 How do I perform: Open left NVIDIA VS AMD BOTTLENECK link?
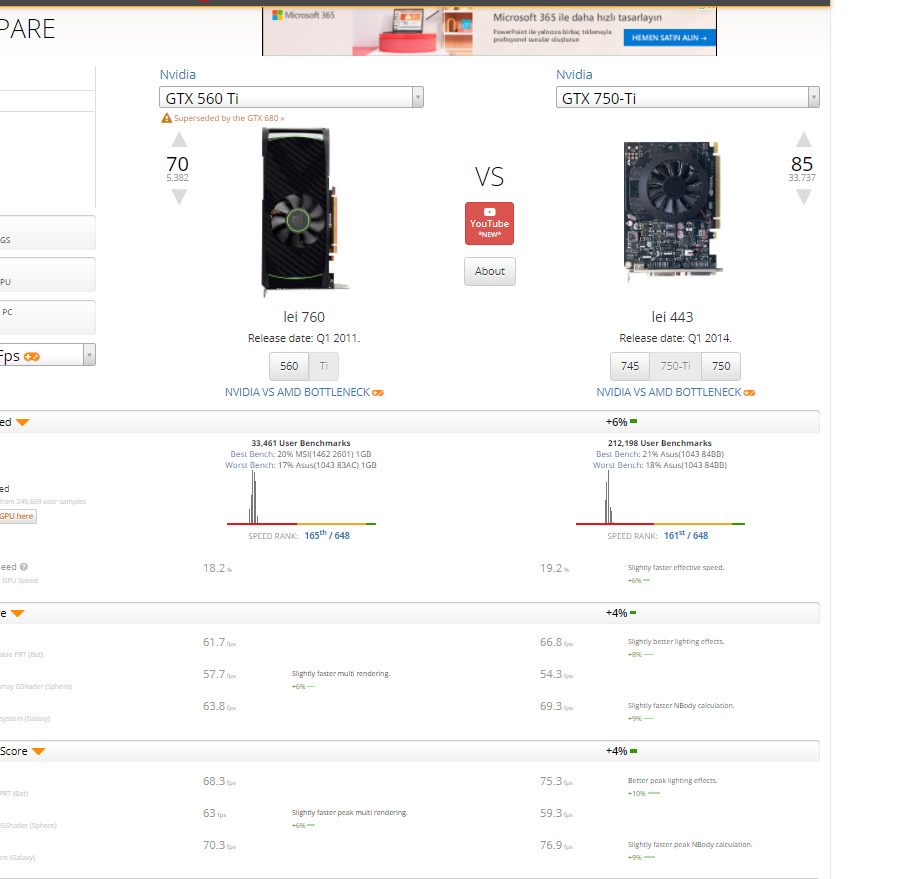pyautogui.click(x=304, y=393)
